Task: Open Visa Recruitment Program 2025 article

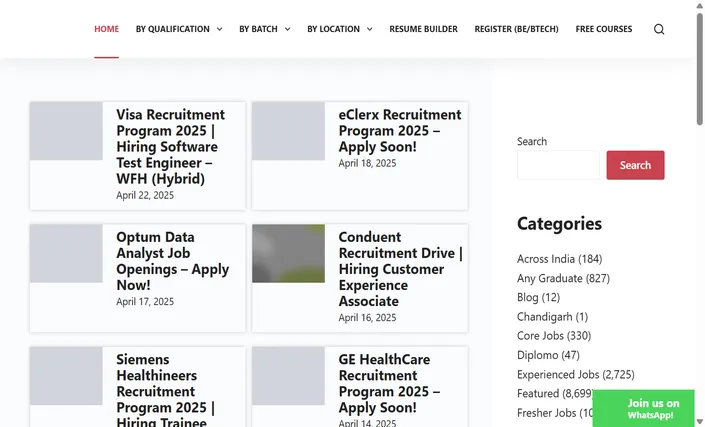Action: click(170, 147)
